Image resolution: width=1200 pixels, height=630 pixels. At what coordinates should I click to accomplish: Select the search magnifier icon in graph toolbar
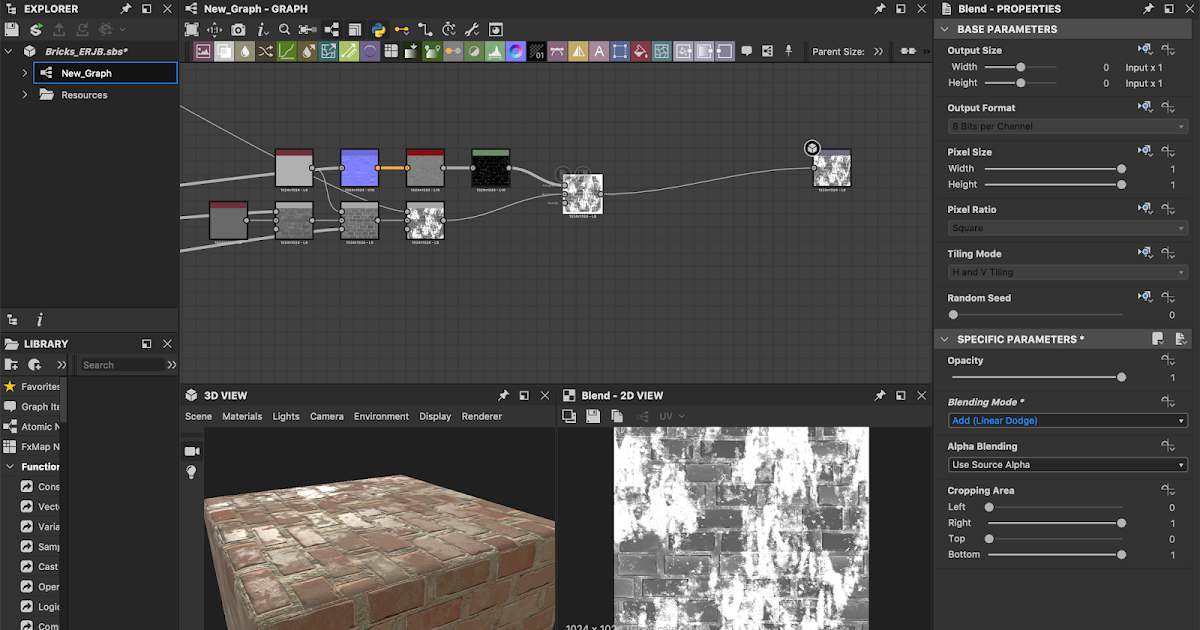tap(285, 29)
